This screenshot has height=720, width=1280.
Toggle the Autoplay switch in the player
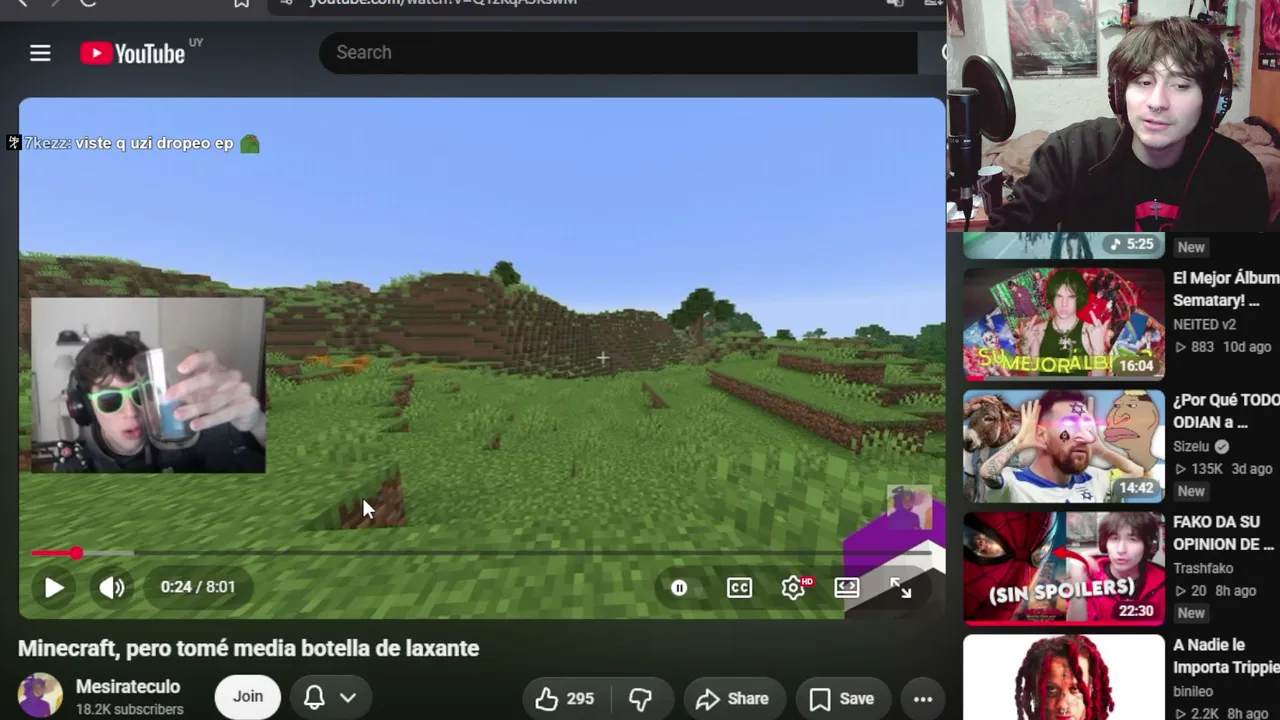(679, 587)
